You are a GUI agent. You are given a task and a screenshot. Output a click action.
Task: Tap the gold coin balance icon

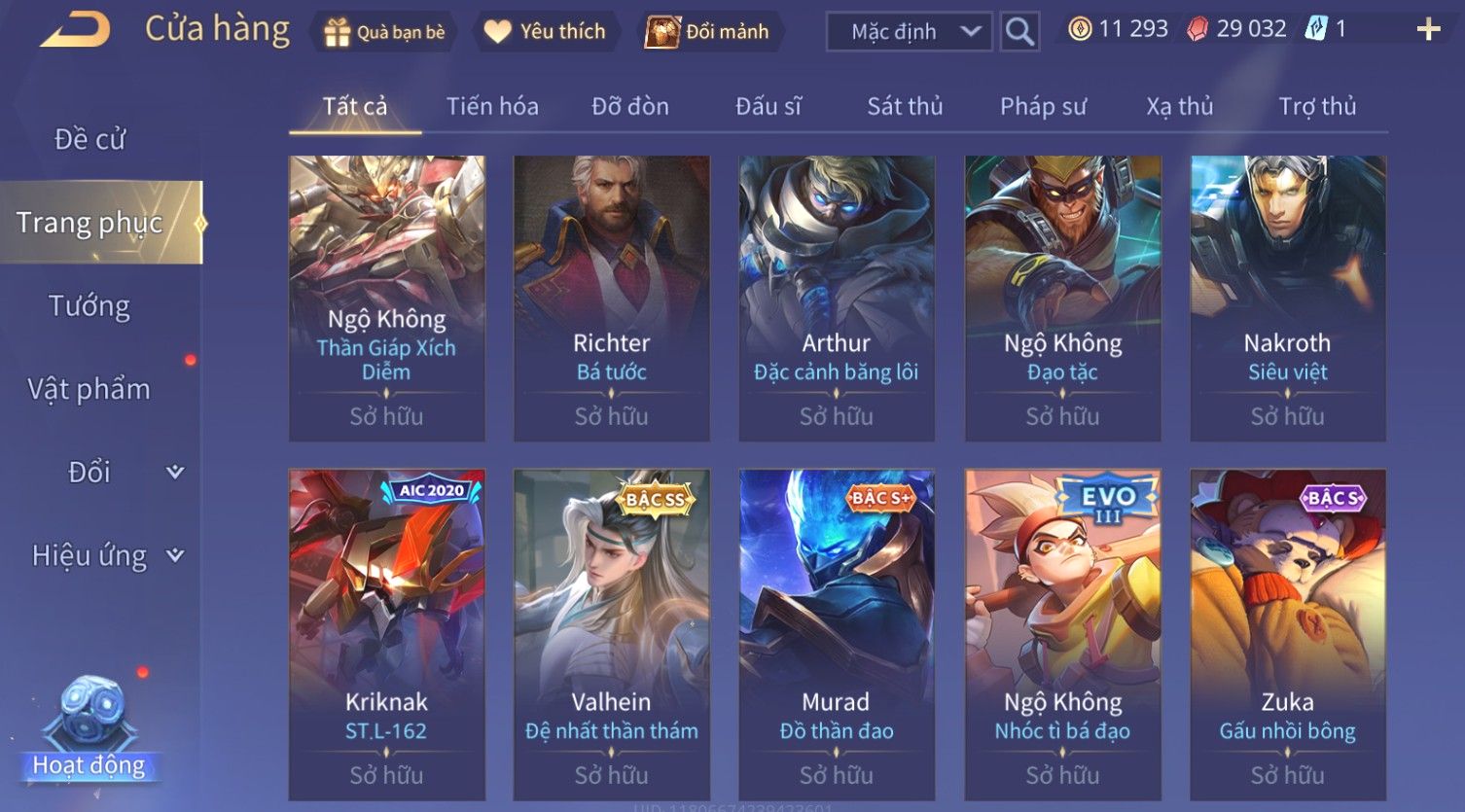tap(1079, 29)
